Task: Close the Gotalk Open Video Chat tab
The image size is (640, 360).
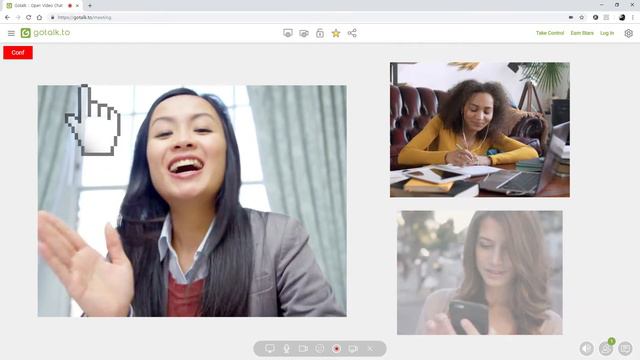Action: (77, 6)
